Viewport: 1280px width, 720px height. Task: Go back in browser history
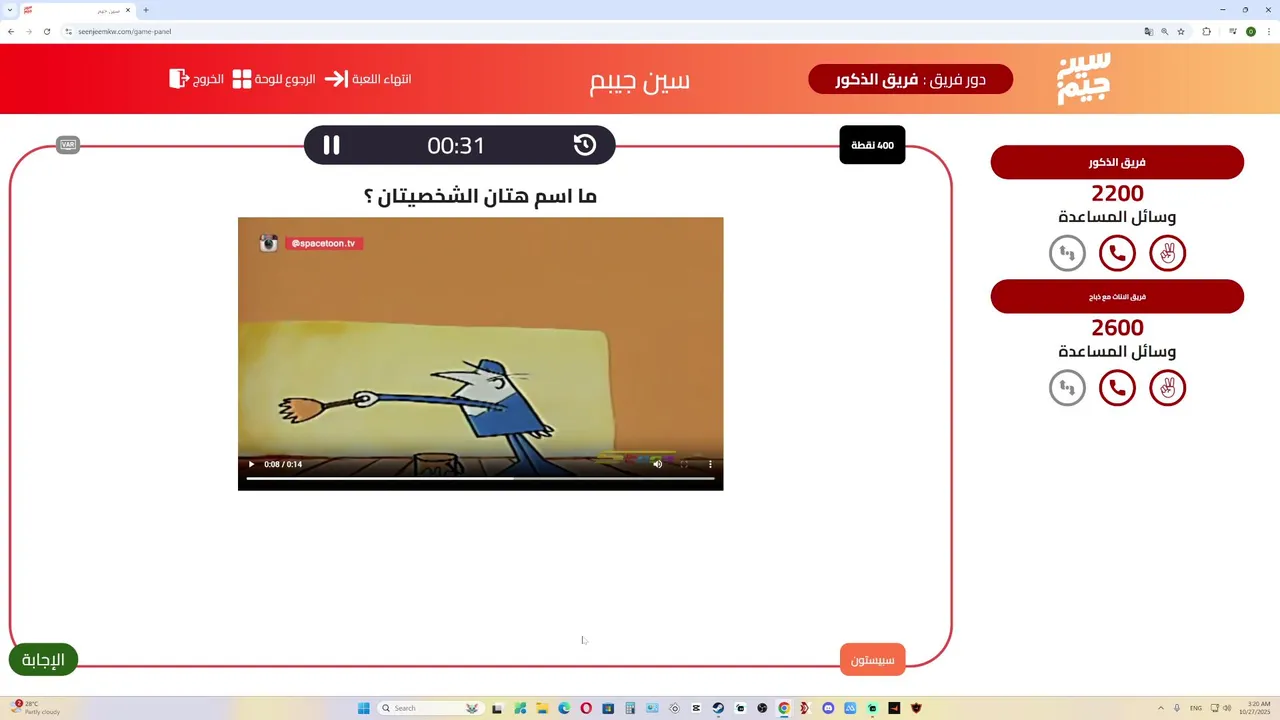[11, 31]
